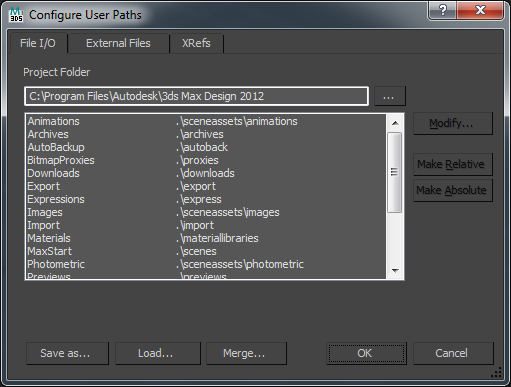Image resolution: width=511 pixels, height=387 pixels.
Task: Click the 3ds Max application icon in title bar
Action: click(x=16, y=15)
